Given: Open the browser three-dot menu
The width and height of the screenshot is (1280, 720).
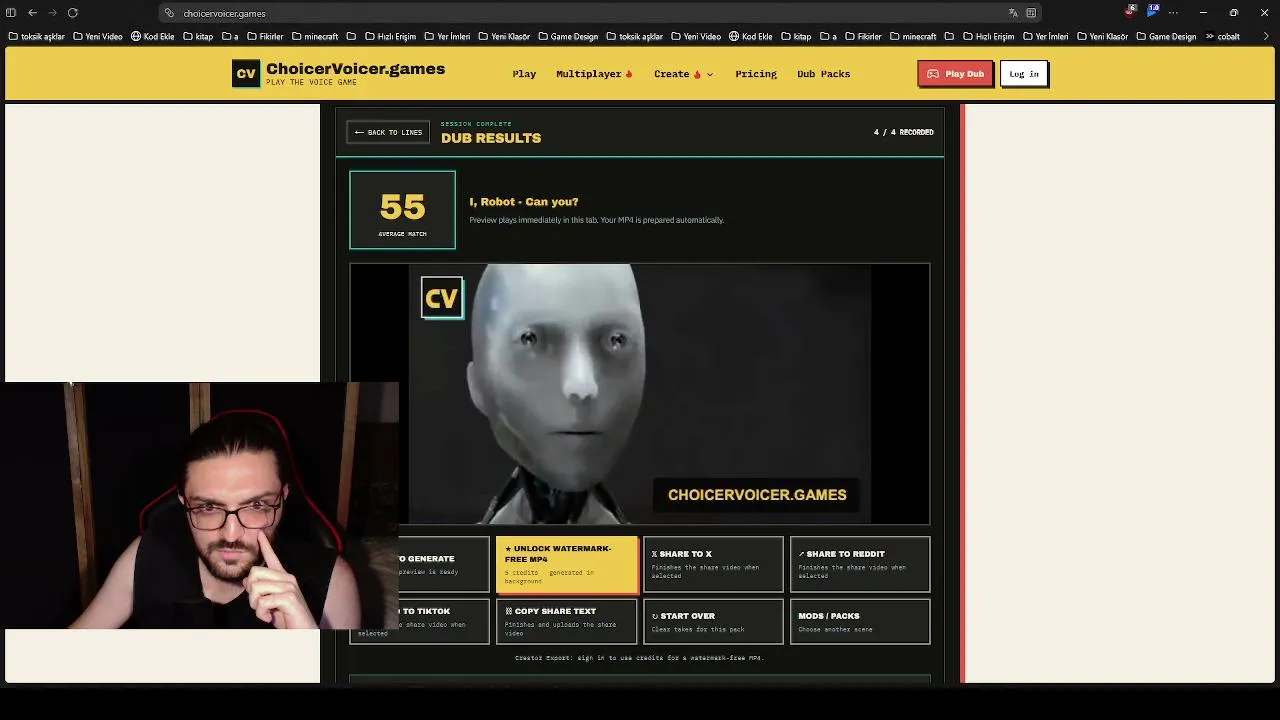Looking at the screenshot, I should pos(1174,13).
